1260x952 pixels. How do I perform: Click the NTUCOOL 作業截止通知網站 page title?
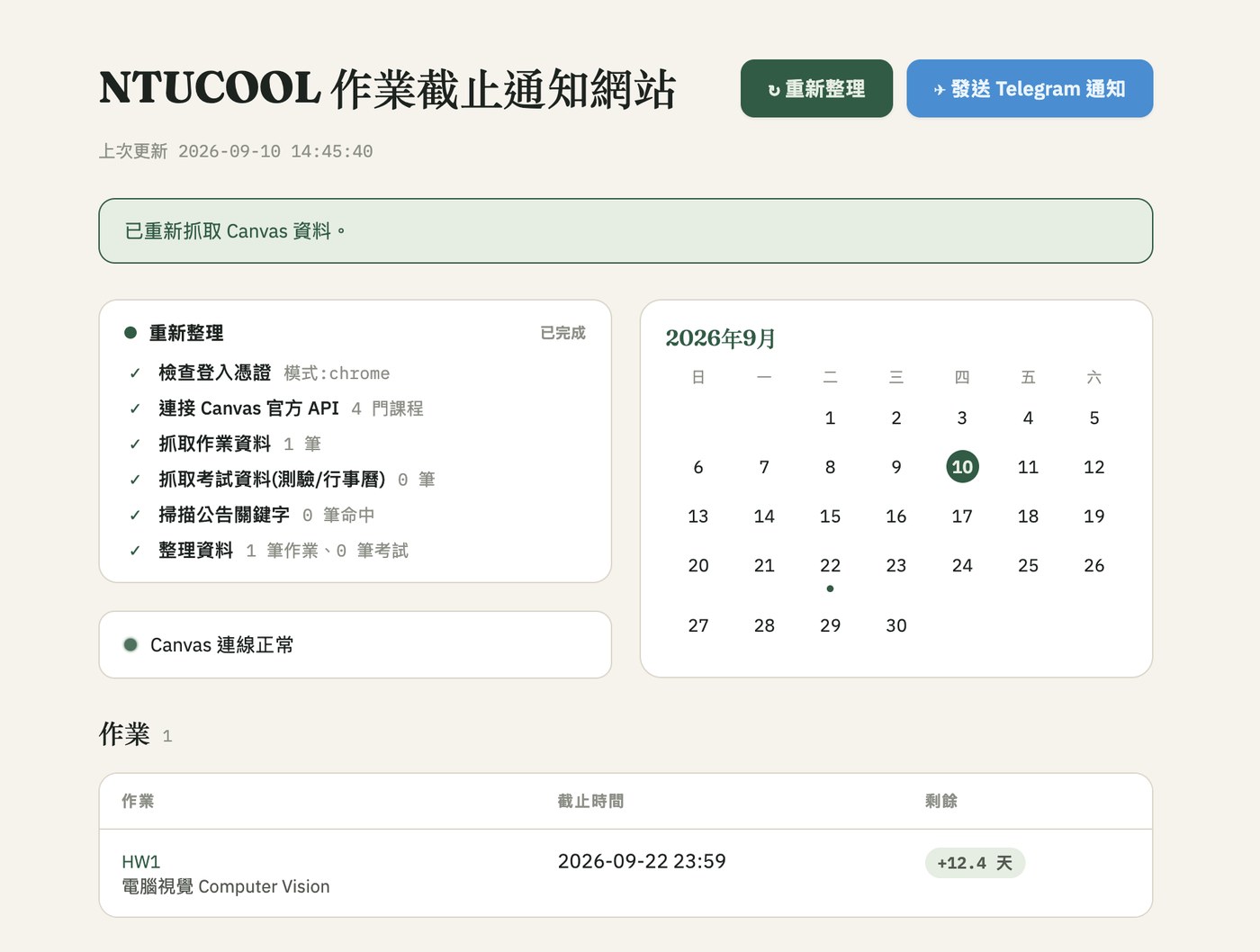(x=387, y=88)
